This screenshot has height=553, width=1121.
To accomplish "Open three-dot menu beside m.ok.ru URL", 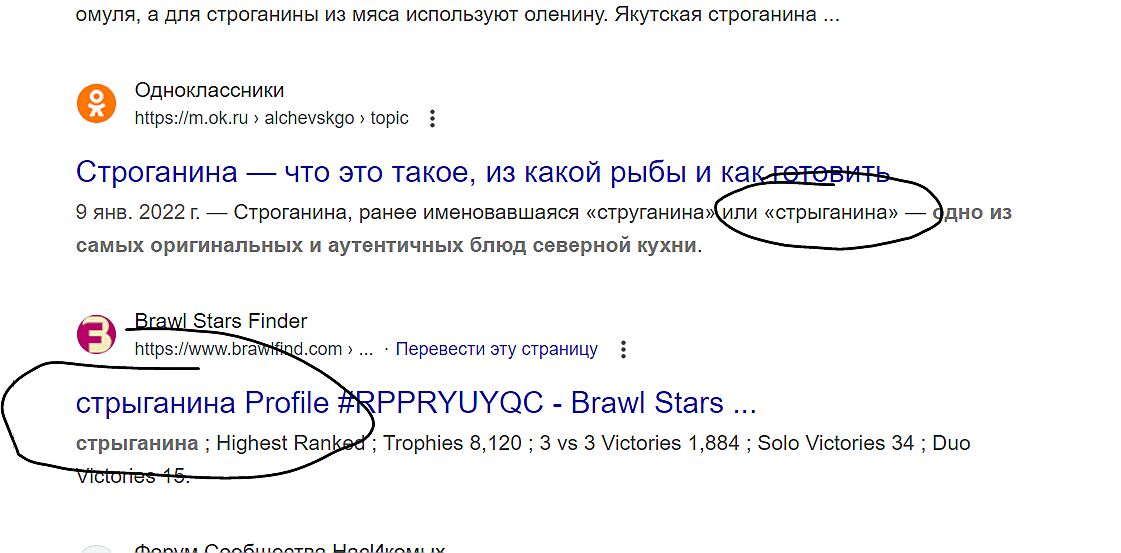I will pyautogui.click(x=432, y=119).
